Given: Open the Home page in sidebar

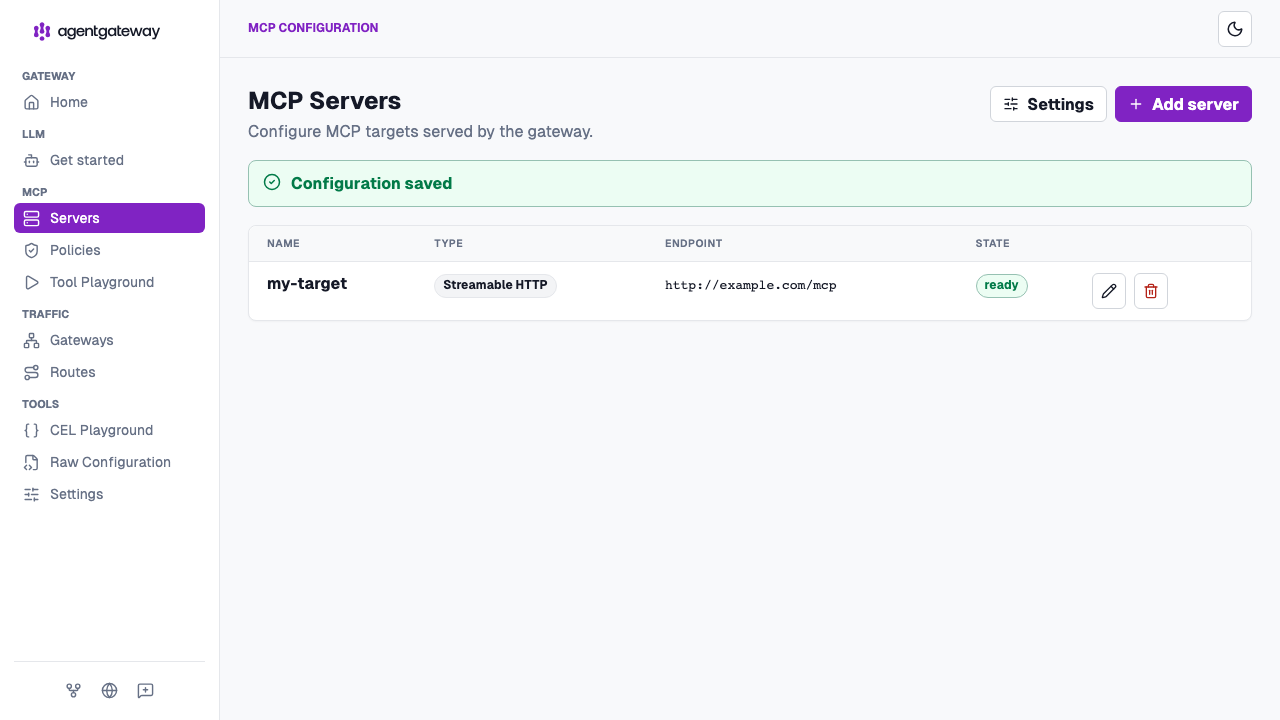Looking at the screenshot, I should pyautogui.click(x=109, y=102).
